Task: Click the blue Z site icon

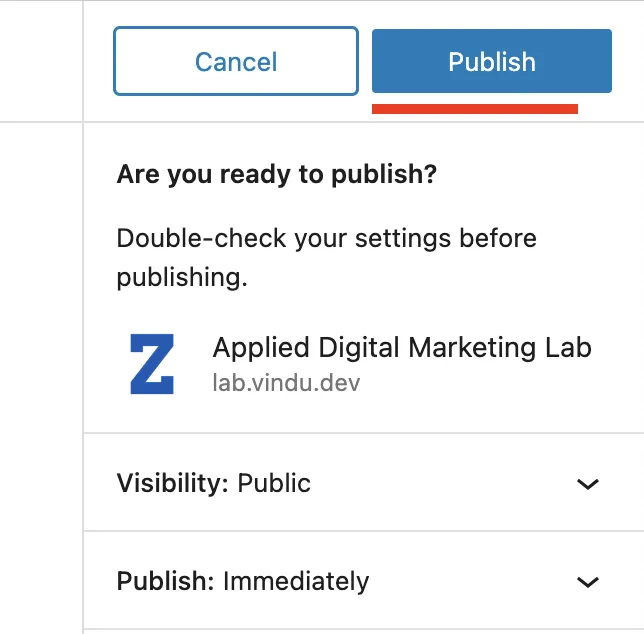Action: (x=152, y=364)
